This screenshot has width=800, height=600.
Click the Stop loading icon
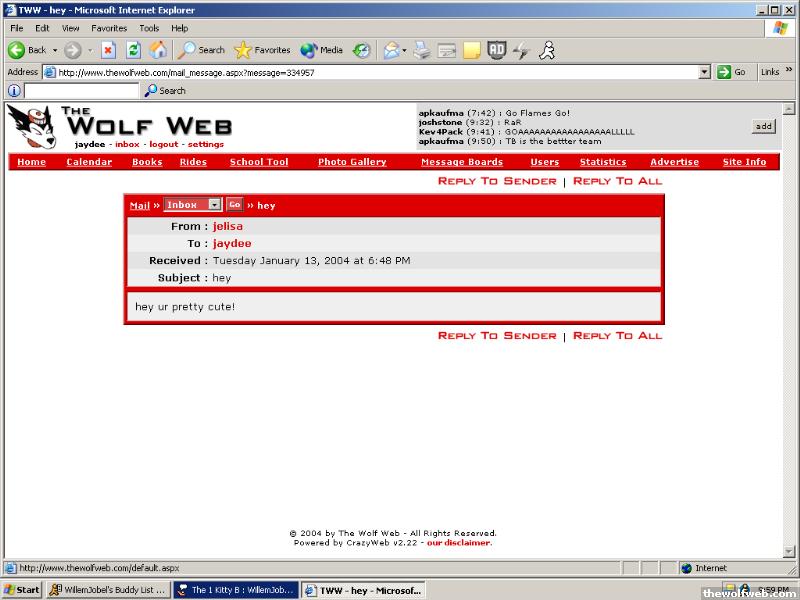click(x=108, y=50)
